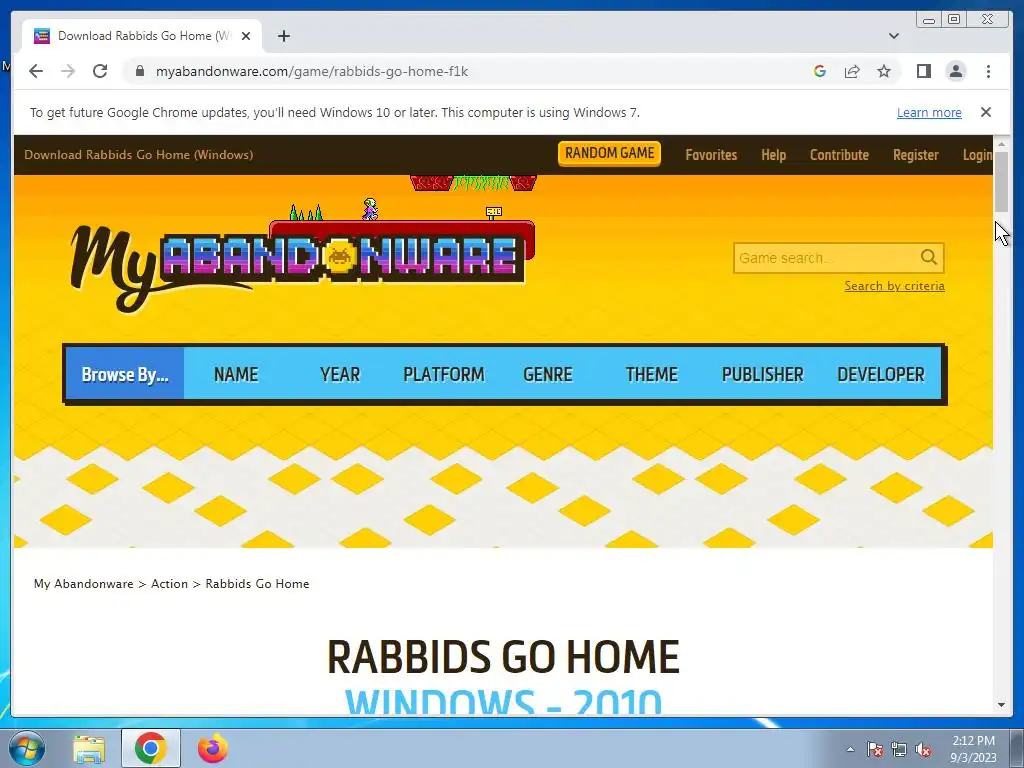The width and height of the screenshot is (1024, 768).
Task: Select the Download Rabbids Go Home tab
Action: (142, 36)
